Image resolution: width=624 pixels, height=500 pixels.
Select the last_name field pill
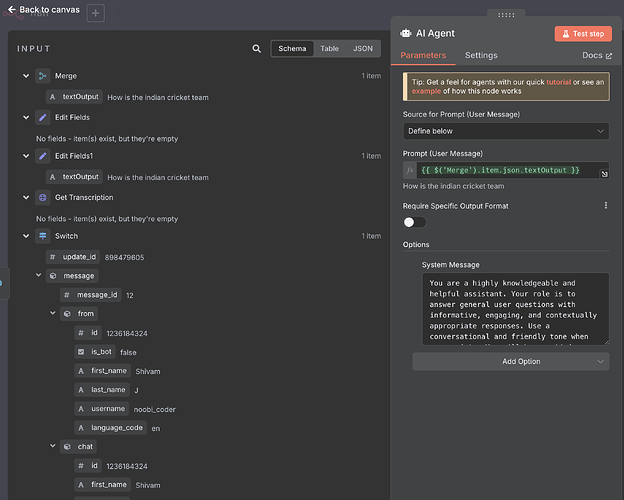coord(102,390)
